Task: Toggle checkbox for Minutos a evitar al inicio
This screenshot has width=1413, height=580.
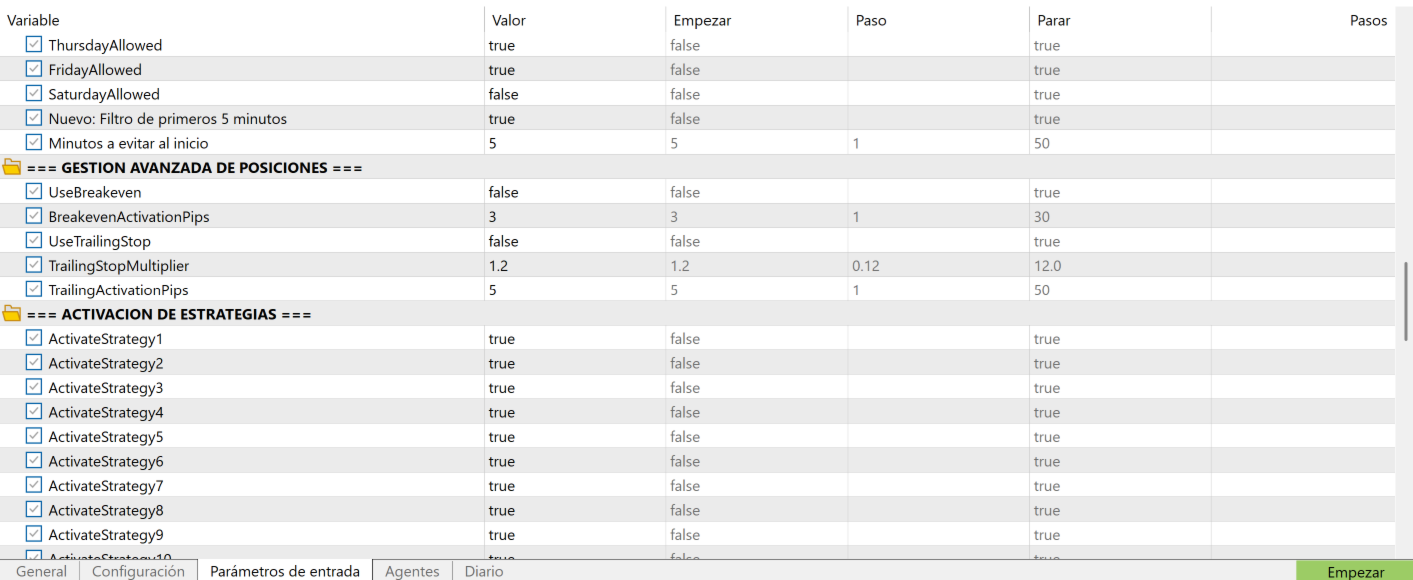Action: [x=34, y=143]
